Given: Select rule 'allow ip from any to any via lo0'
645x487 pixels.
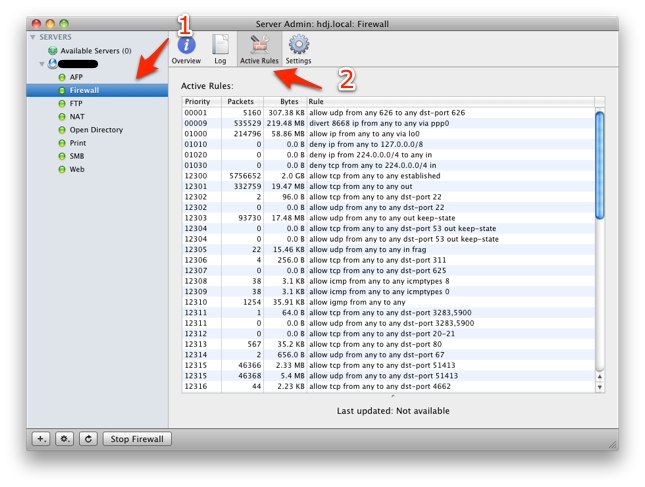Looking at the screenshot, I should (x=388, y=134).
